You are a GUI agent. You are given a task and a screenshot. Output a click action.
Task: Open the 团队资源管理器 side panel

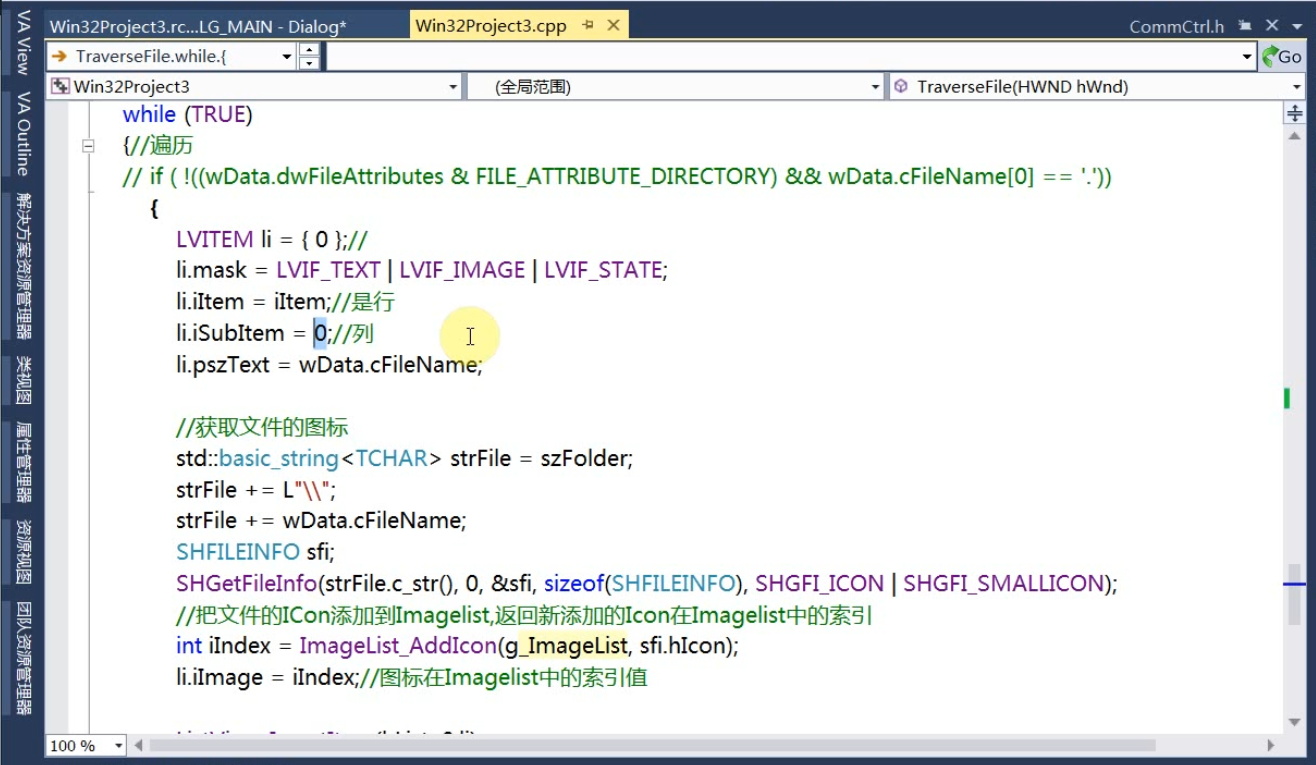pos(22,657)
